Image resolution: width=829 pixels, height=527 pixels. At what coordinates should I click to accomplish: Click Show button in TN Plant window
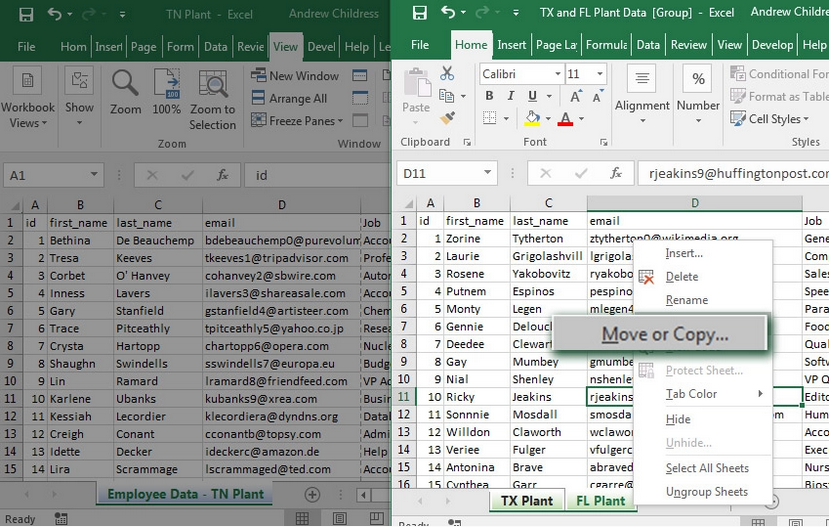point(79,97)
